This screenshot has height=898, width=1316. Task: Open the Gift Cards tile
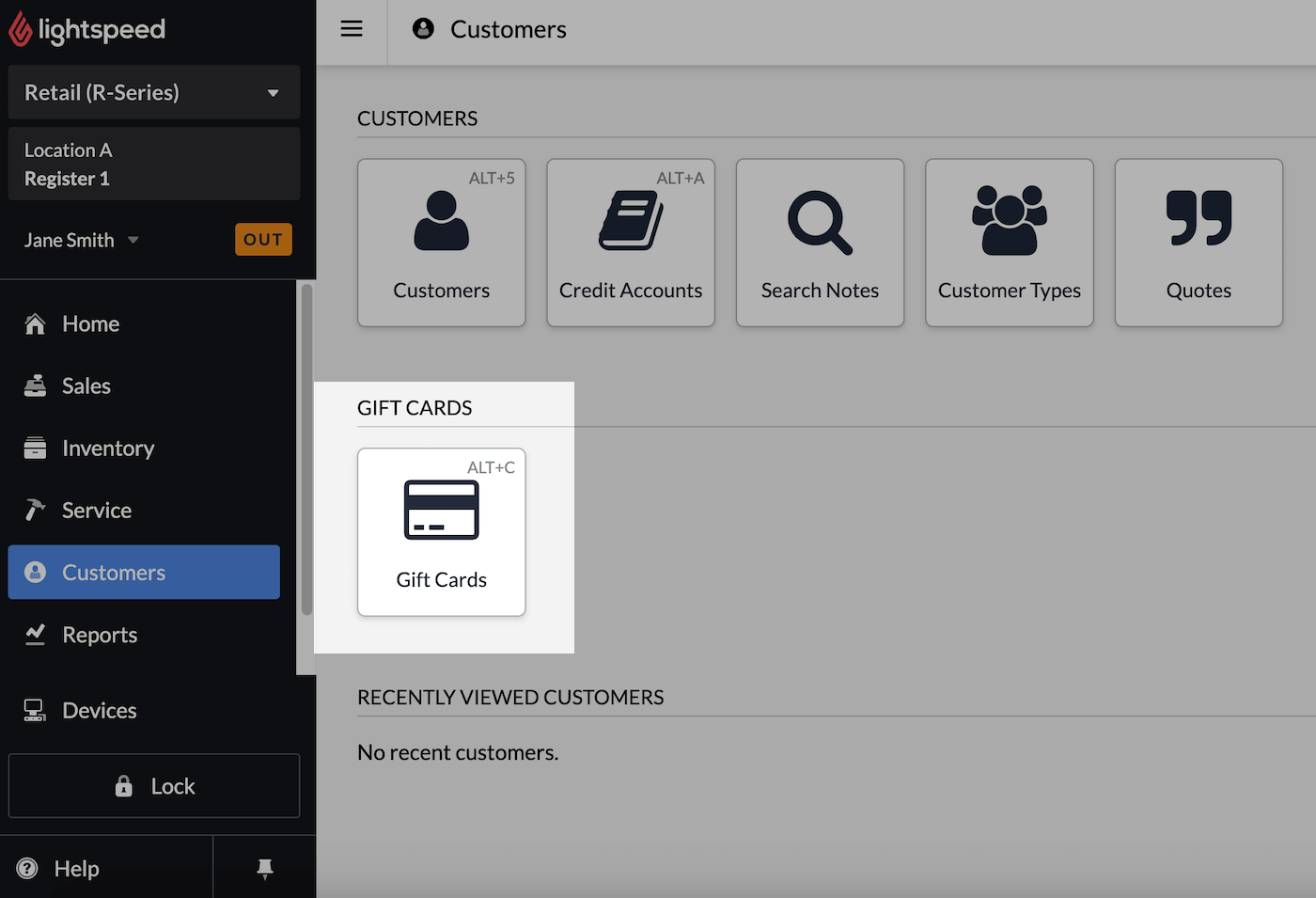(441, 532)
